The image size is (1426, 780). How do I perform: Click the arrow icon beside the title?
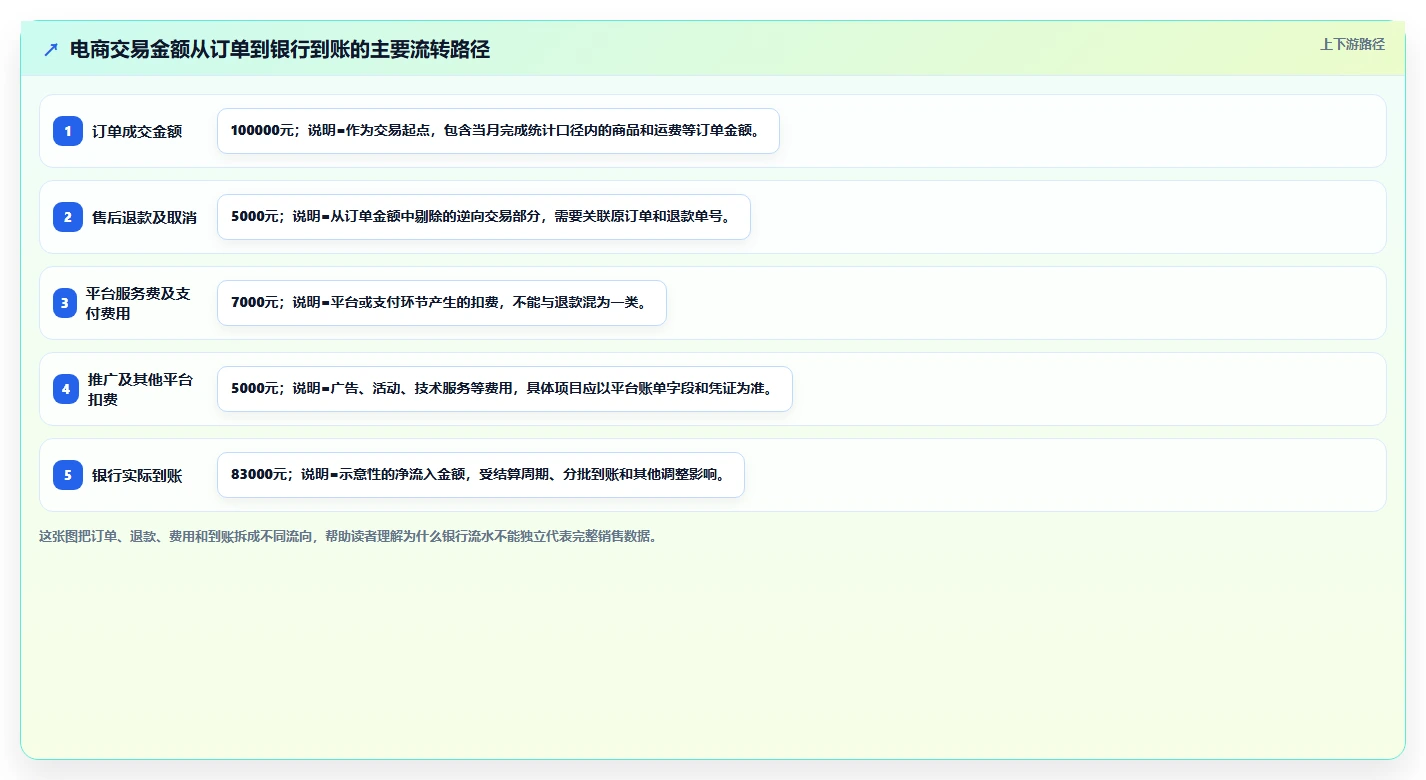coord(51,49)
